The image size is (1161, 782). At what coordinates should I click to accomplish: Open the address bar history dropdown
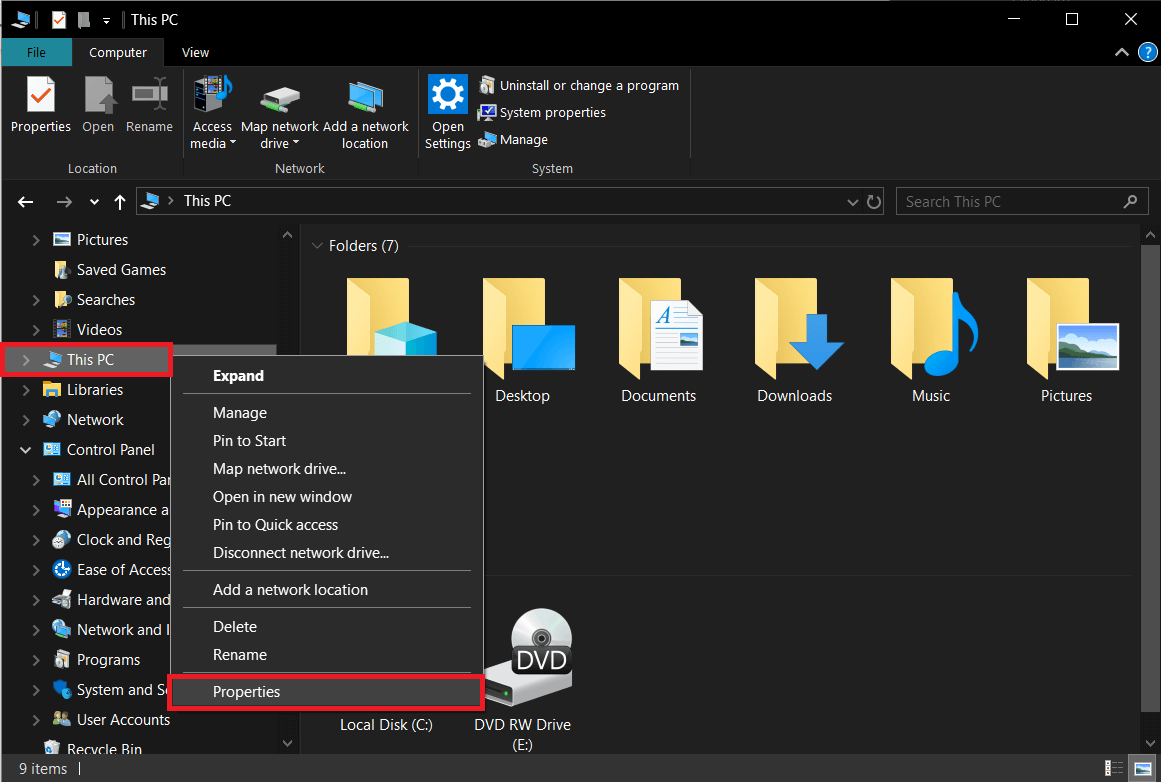pyautogui.click(x=853, y=201)
